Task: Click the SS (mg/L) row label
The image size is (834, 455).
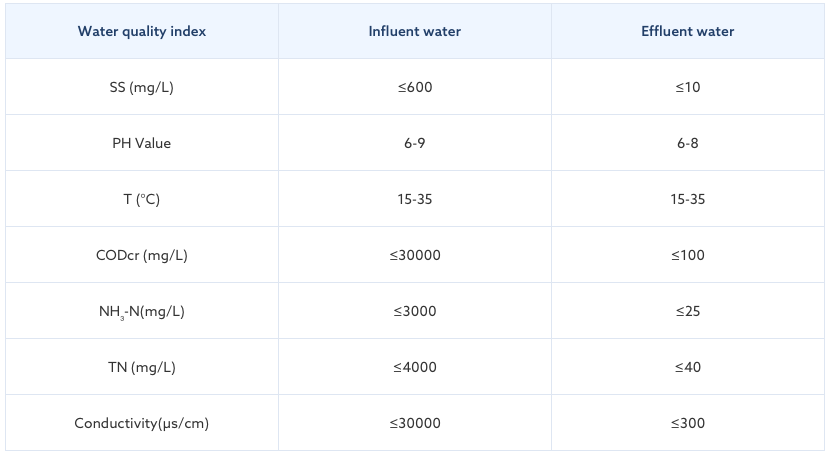Action: (x=142, y=87)
